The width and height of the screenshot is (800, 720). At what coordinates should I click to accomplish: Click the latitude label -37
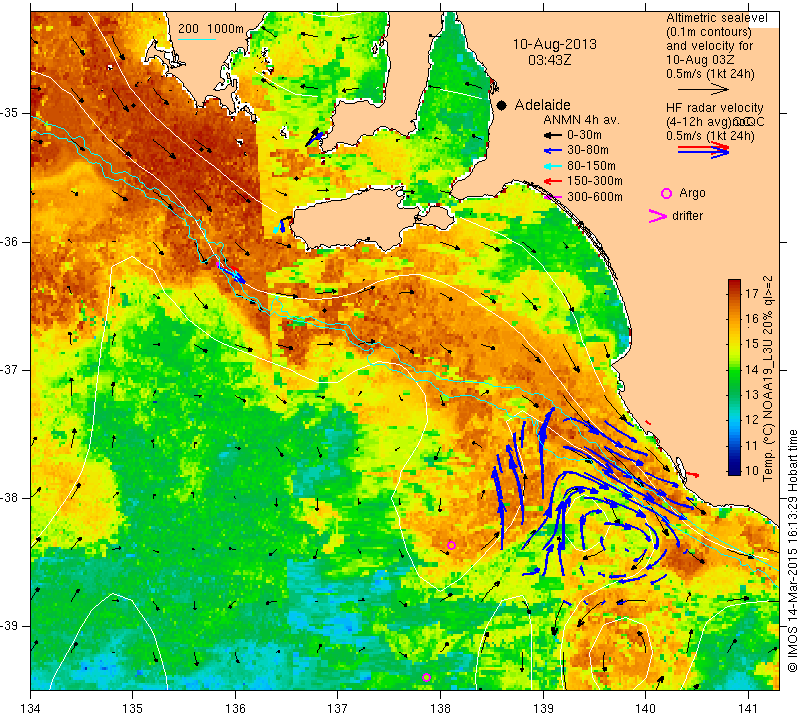[9, 369]
